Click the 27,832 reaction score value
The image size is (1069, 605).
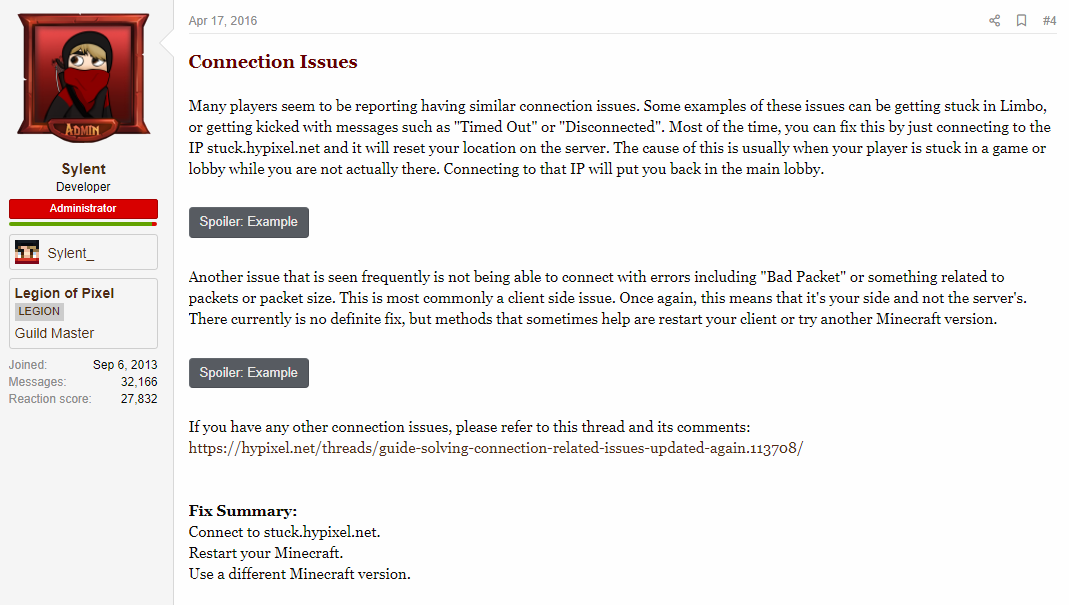(139, 399)
